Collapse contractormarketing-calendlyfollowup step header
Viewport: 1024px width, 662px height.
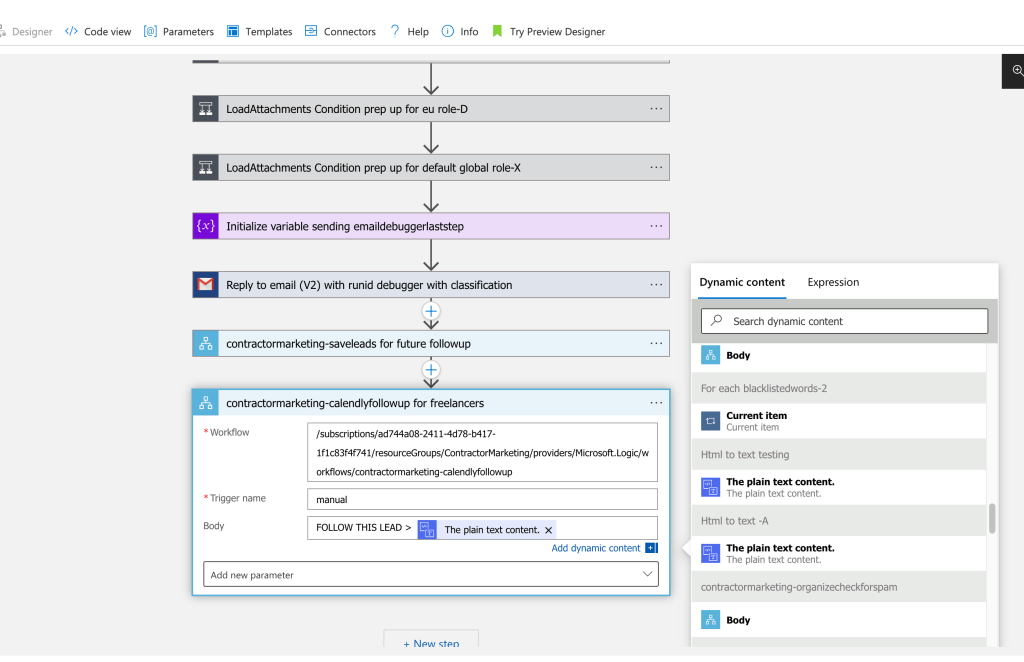pos(431,403)
